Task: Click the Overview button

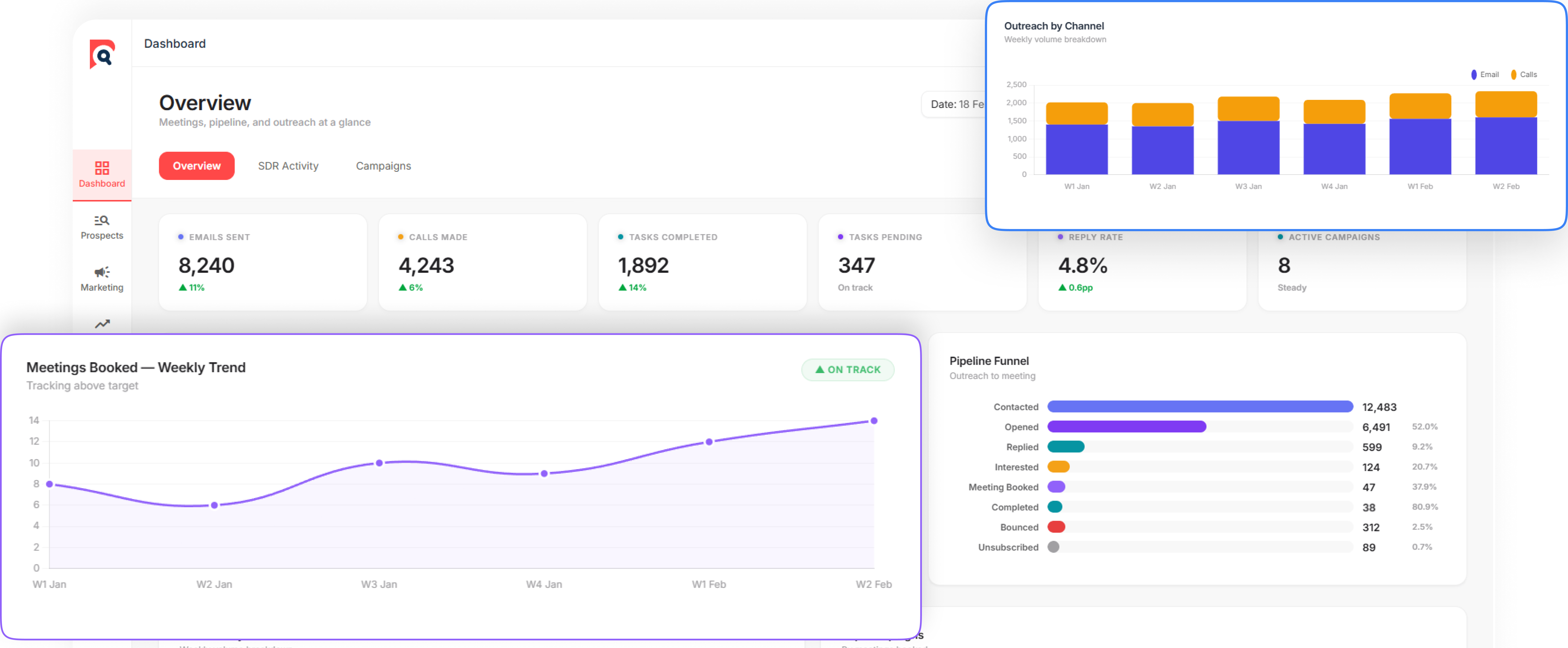Action: [x=196, y=166]
